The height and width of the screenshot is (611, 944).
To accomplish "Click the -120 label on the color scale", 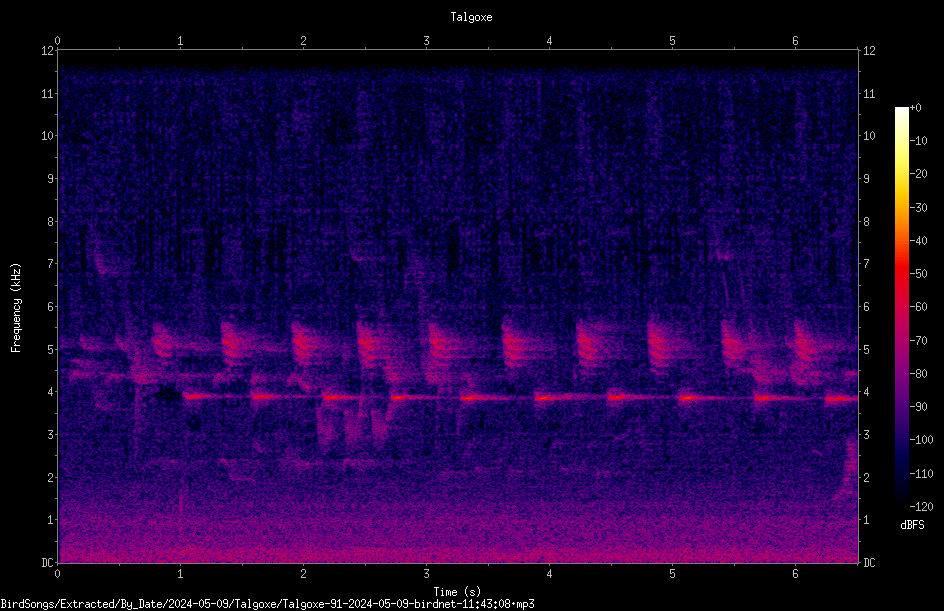I will [922, 506].
